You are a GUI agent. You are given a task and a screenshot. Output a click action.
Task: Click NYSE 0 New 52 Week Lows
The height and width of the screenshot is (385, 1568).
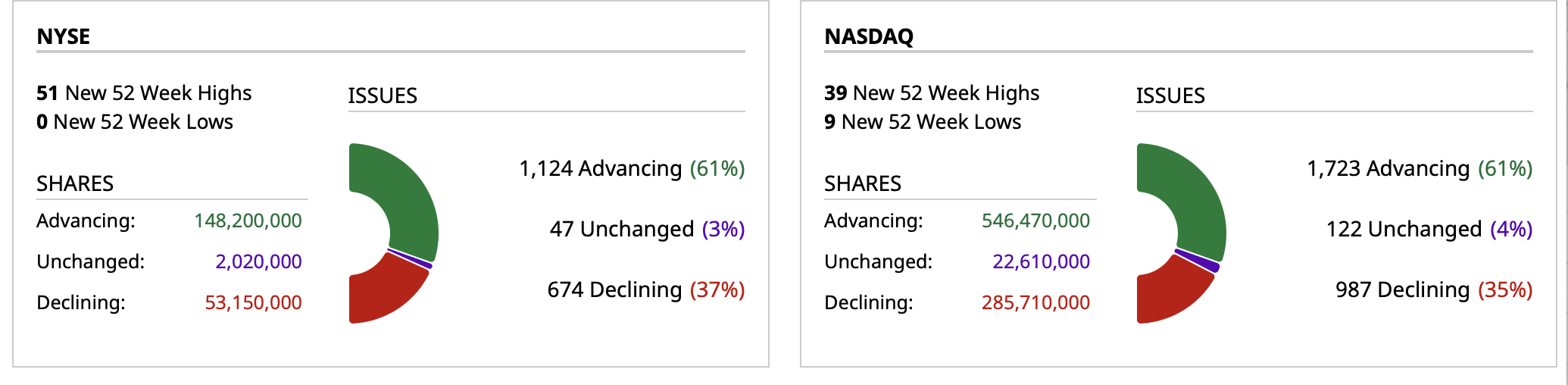[x=135, y=121]
